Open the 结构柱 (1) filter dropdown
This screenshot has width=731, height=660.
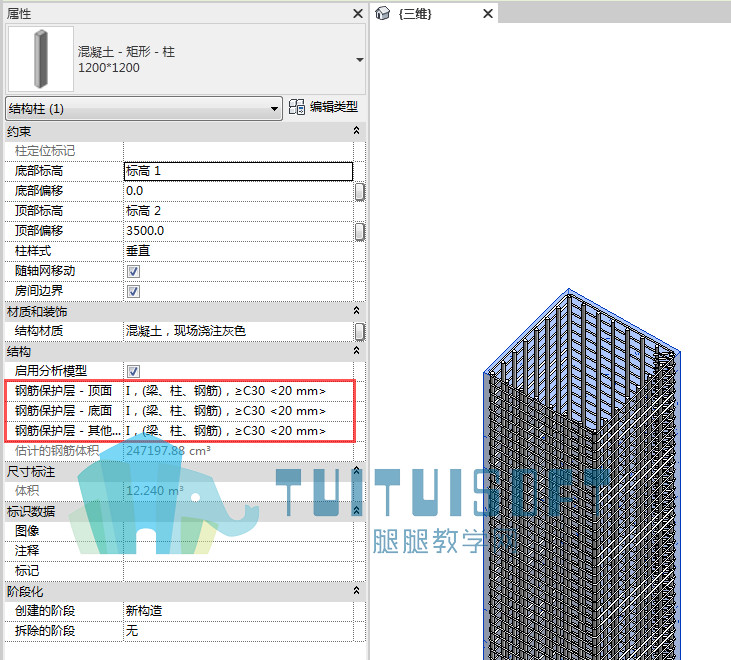(x=144, y=109)
